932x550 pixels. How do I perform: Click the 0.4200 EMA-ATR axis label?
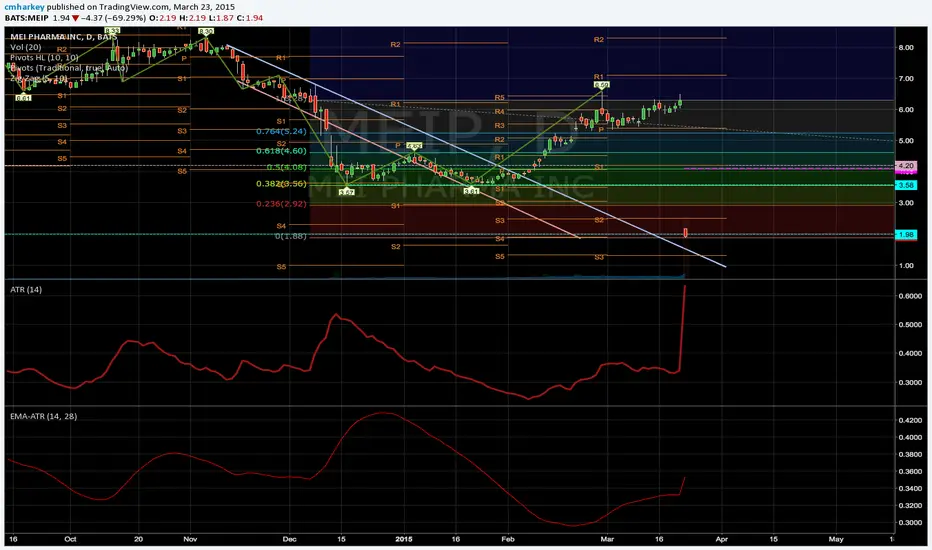tap(910, 420)
